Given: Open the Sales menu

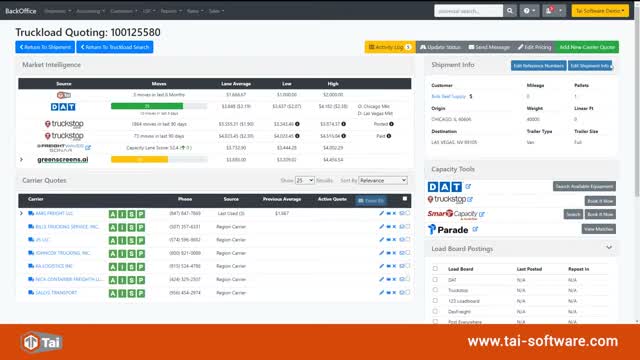Looking at the screenshot, I should click(x=216, y=11).
